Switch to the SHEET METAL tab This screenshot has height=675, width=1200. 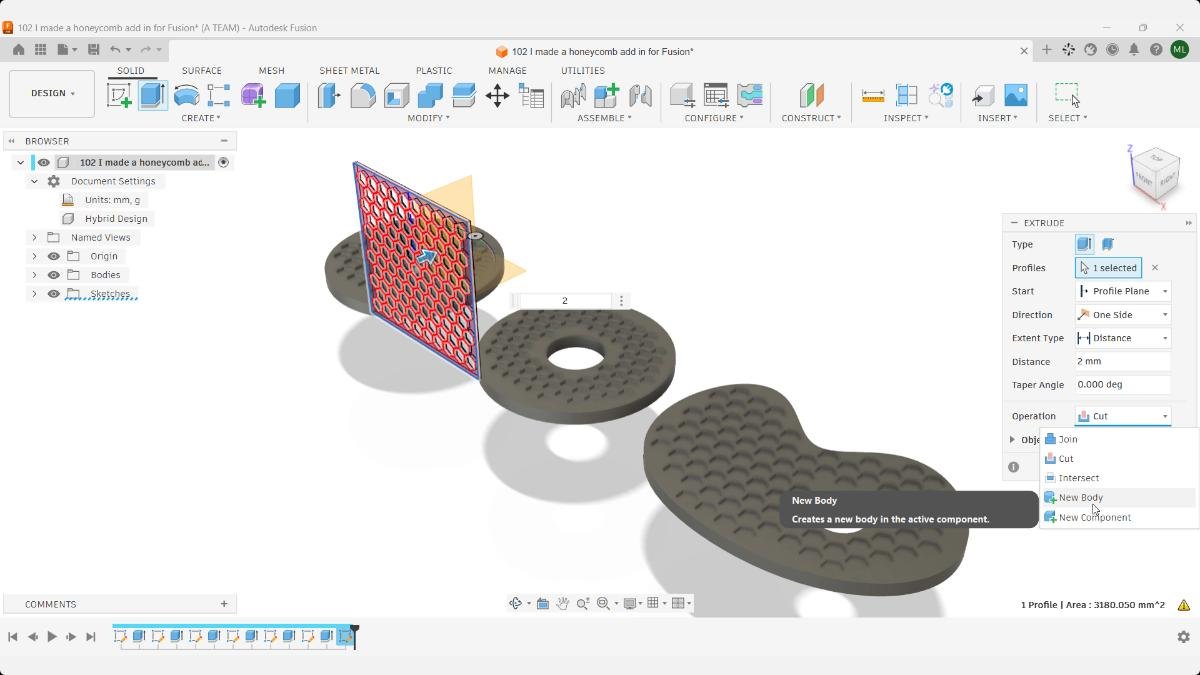(x=349, y=71)
